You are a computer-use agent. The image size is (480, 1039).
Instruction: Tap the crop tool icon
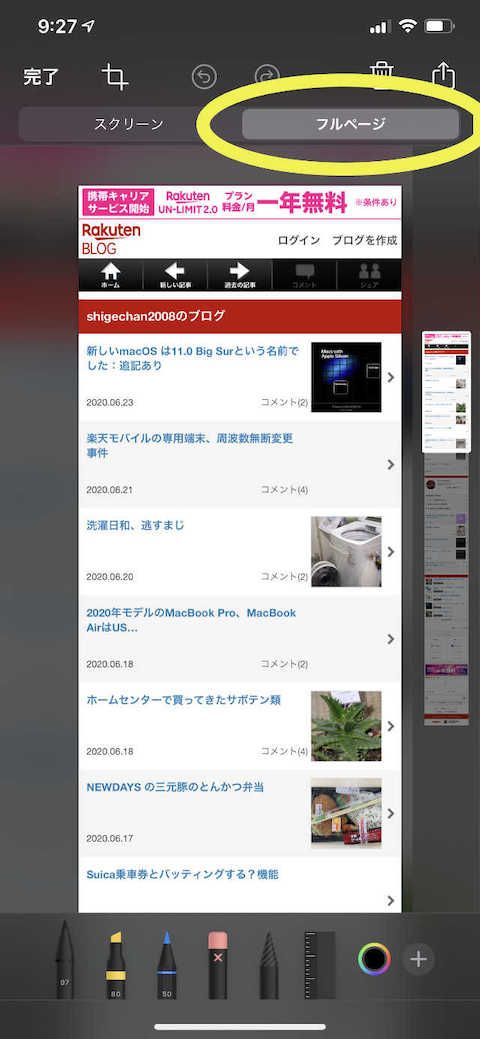coord(115,77)
